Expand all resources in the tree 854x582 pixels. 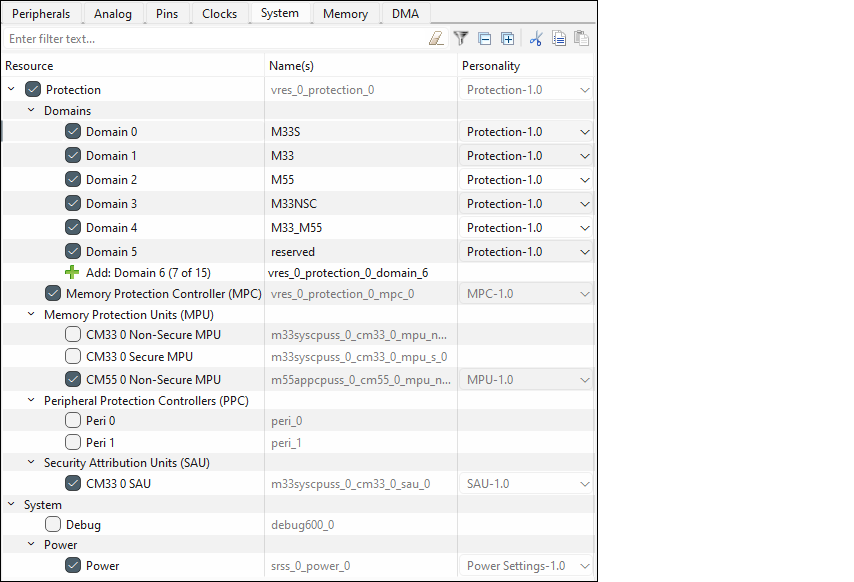coord(508,39)
